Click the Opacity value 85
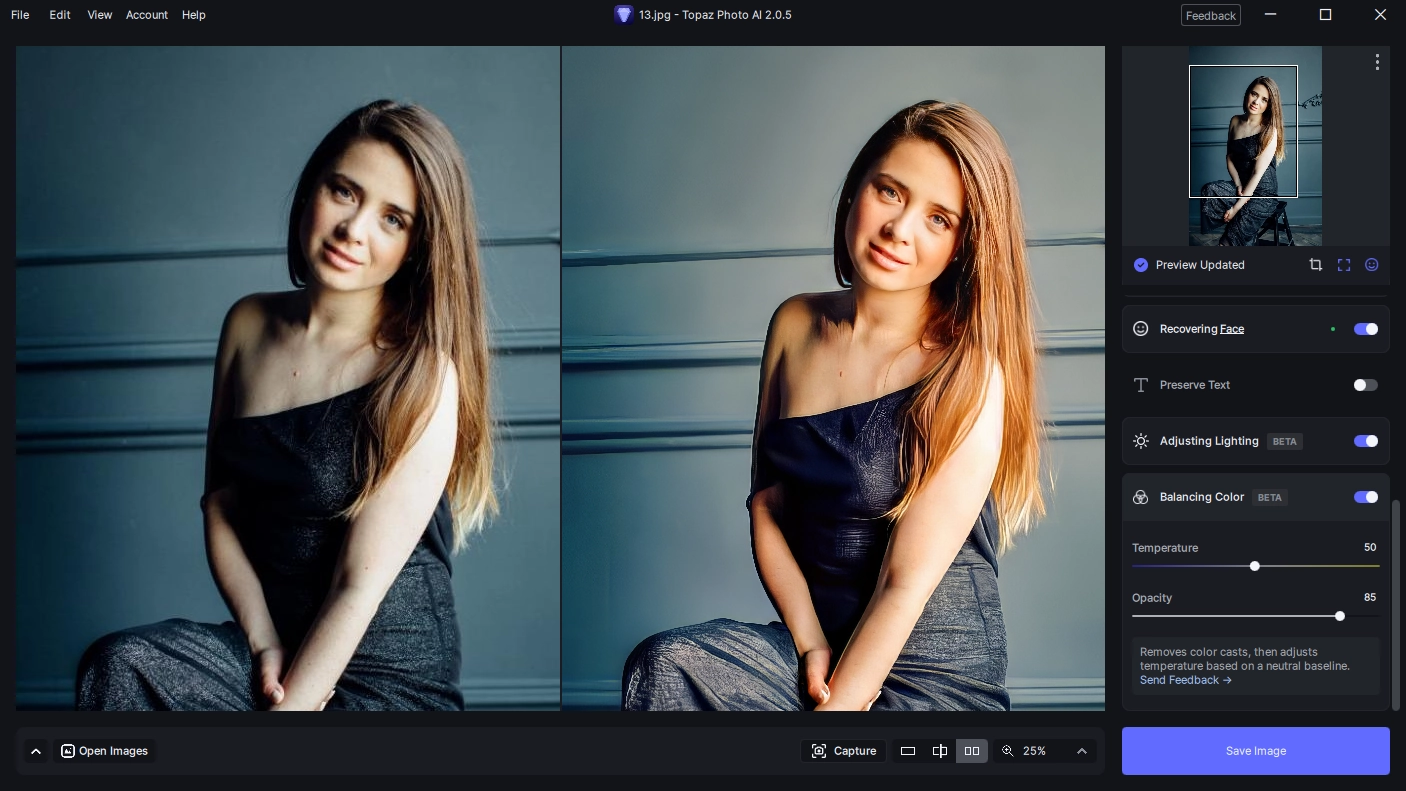This screenshot has height=791, width=1406. (1370, 598)
